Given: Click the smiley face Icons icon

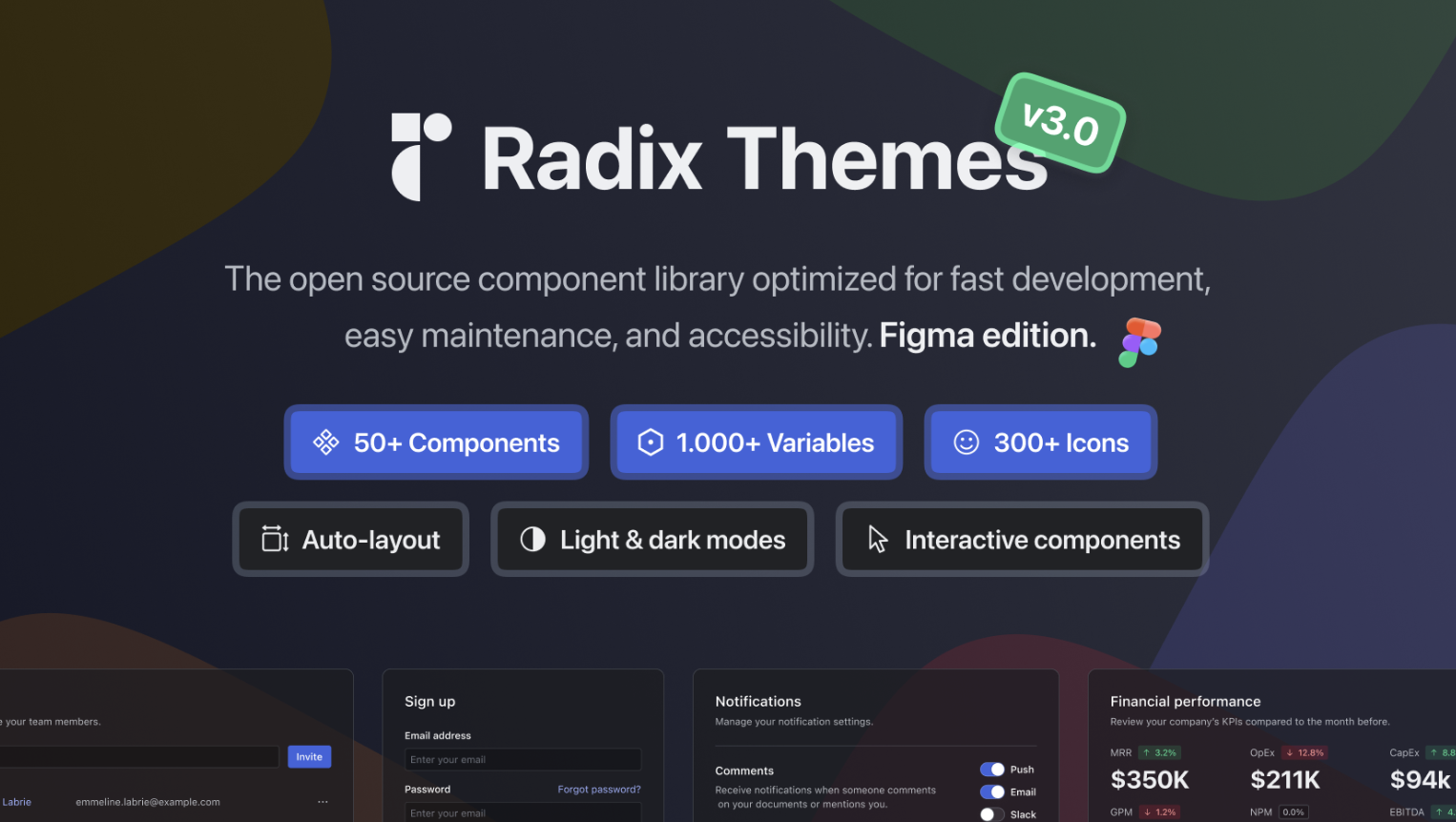Looking at the screenshot, I should pyautogui.click(x=967, y=442).
